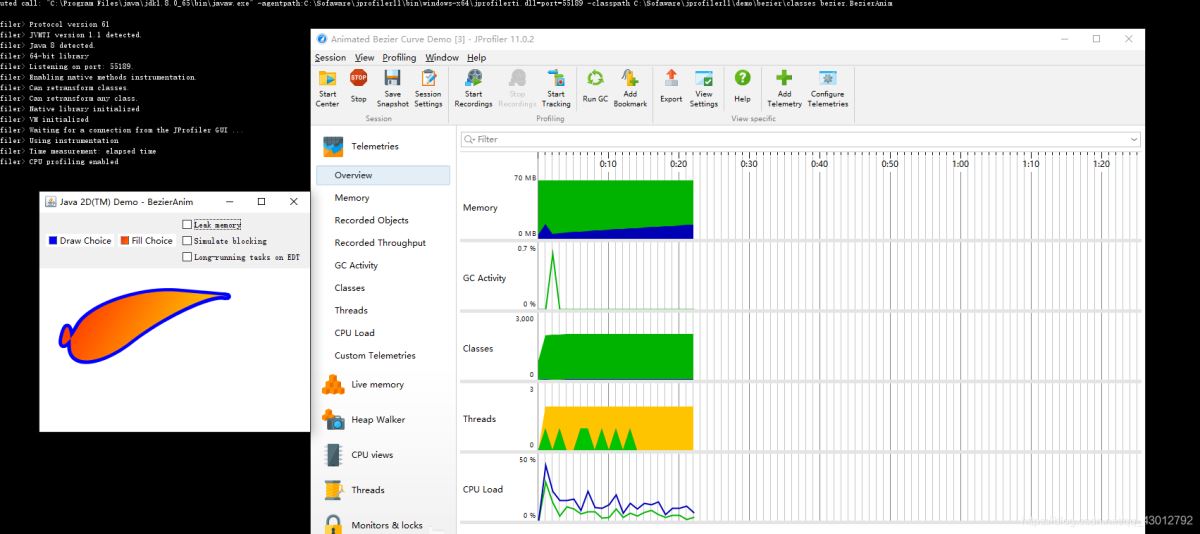Screen dimensions: 1200x534
Task: Open the filter dropdown arrow
Action: point(1133,140)
